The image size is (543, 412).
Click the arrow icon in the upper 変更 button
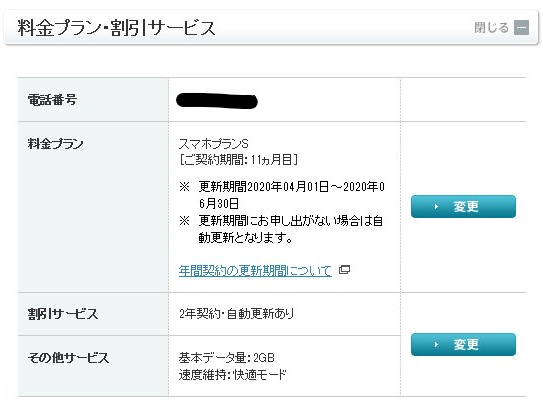coord(436,207)
